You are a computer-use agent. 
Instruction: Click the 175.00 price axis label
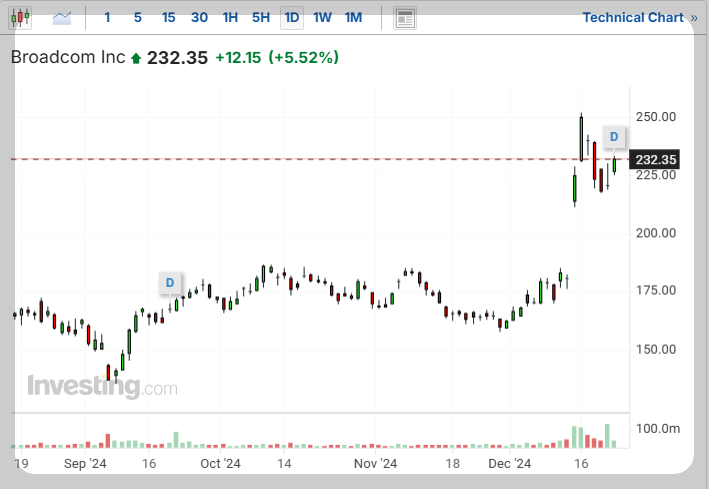point(656,290)
